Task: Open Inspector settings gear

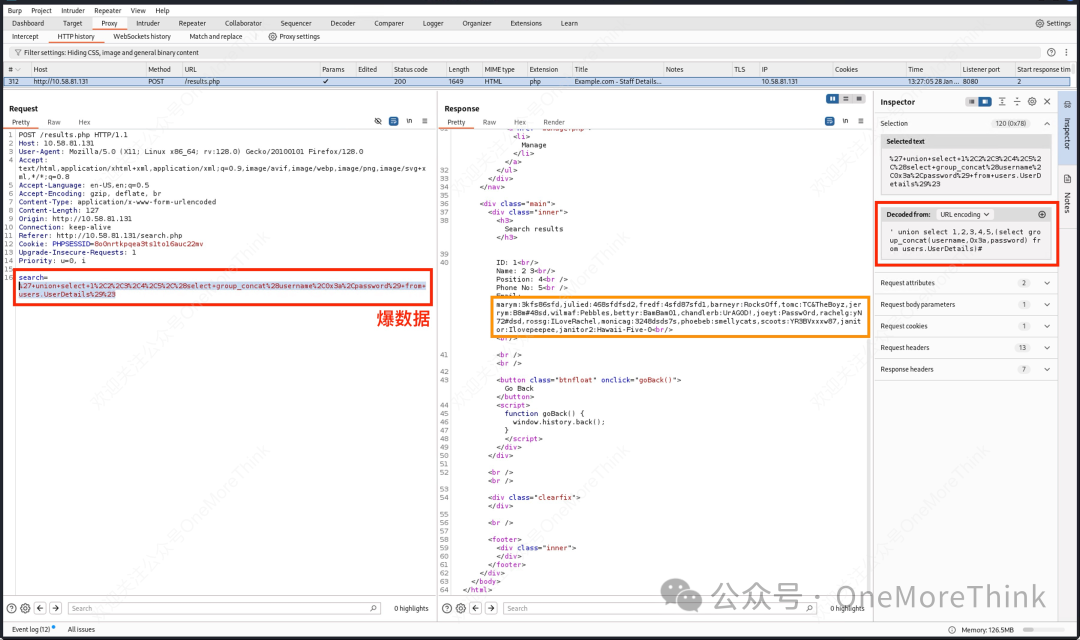Action: click(1032, 102)
